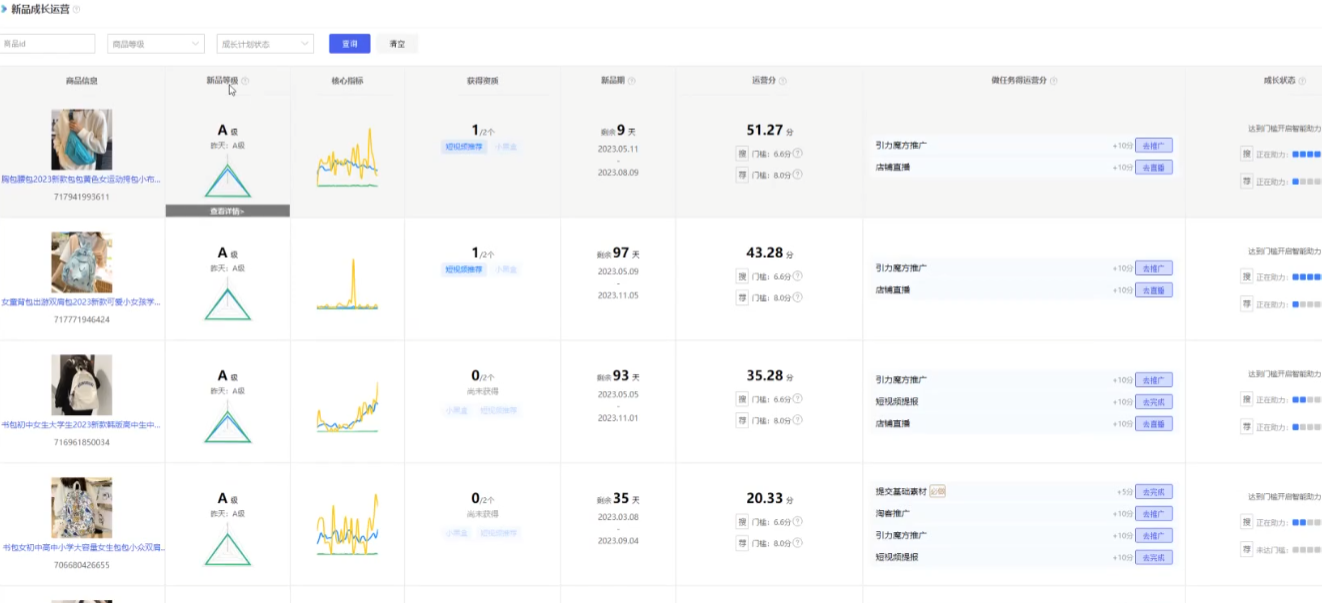1322x603 pixels.
Task: Click the 清空 button
Action: pos(397,44)
